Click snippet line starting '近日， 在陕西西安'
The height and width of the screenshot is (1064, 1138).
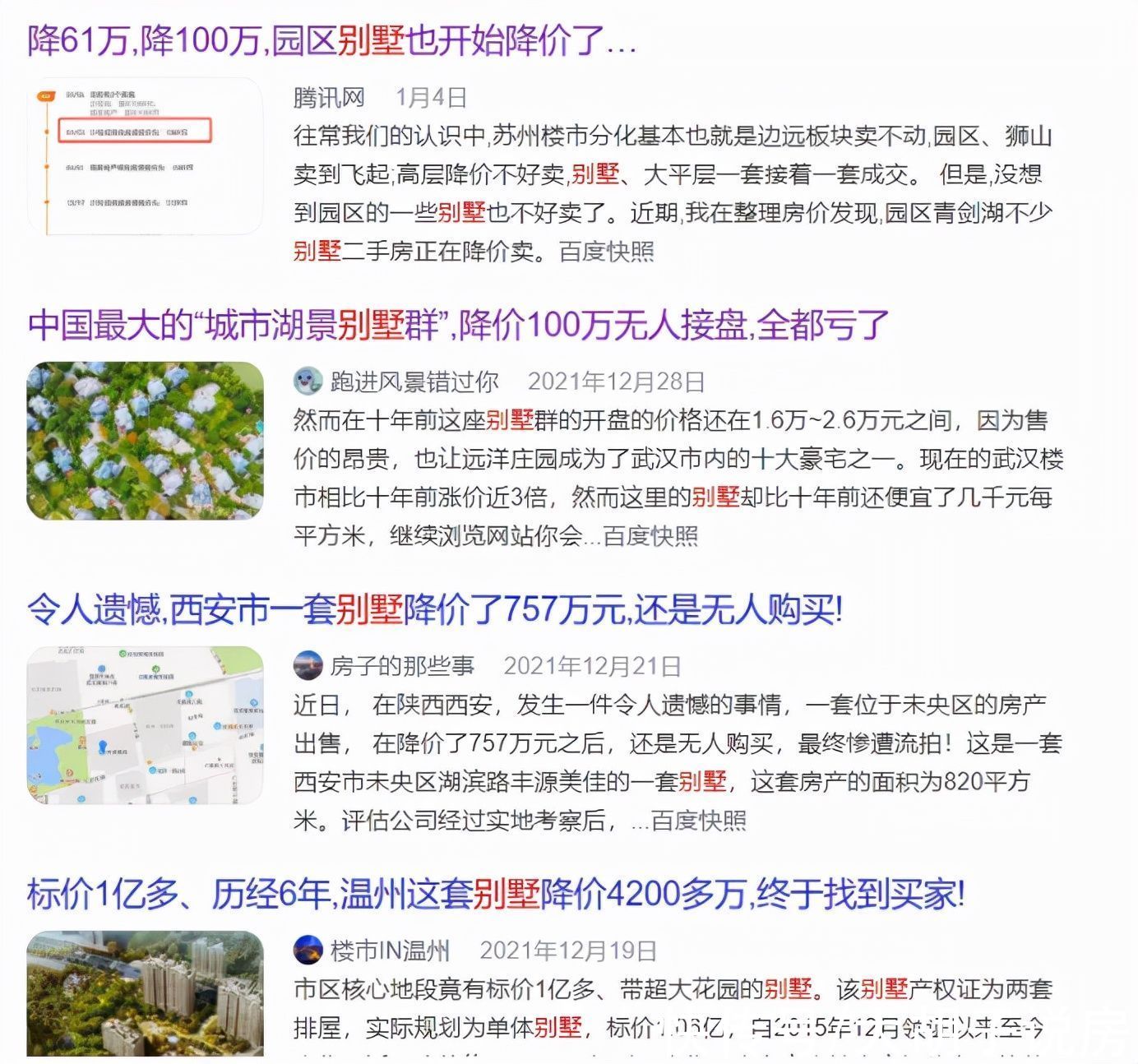669,705
